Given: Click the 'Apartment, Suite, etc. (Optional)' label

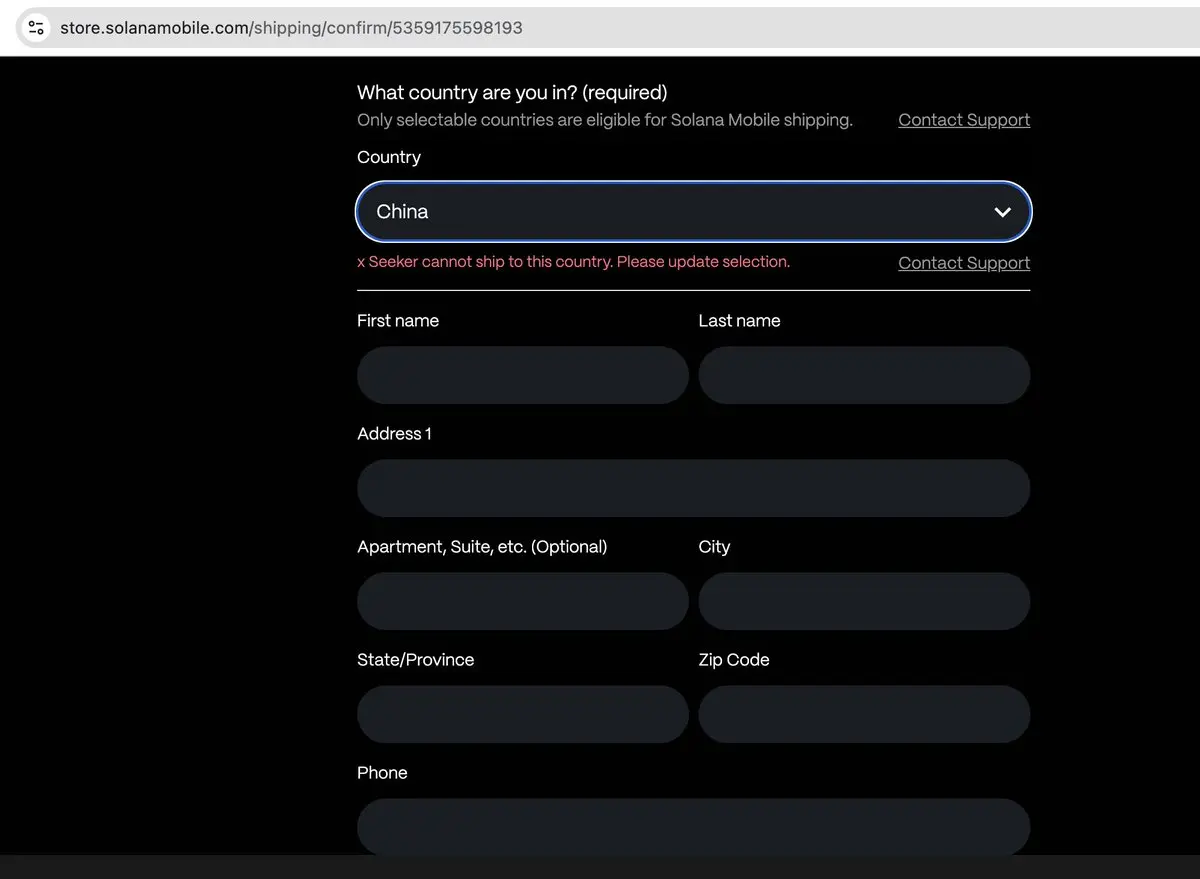Looking at the screenshot, I should (482, 547).
